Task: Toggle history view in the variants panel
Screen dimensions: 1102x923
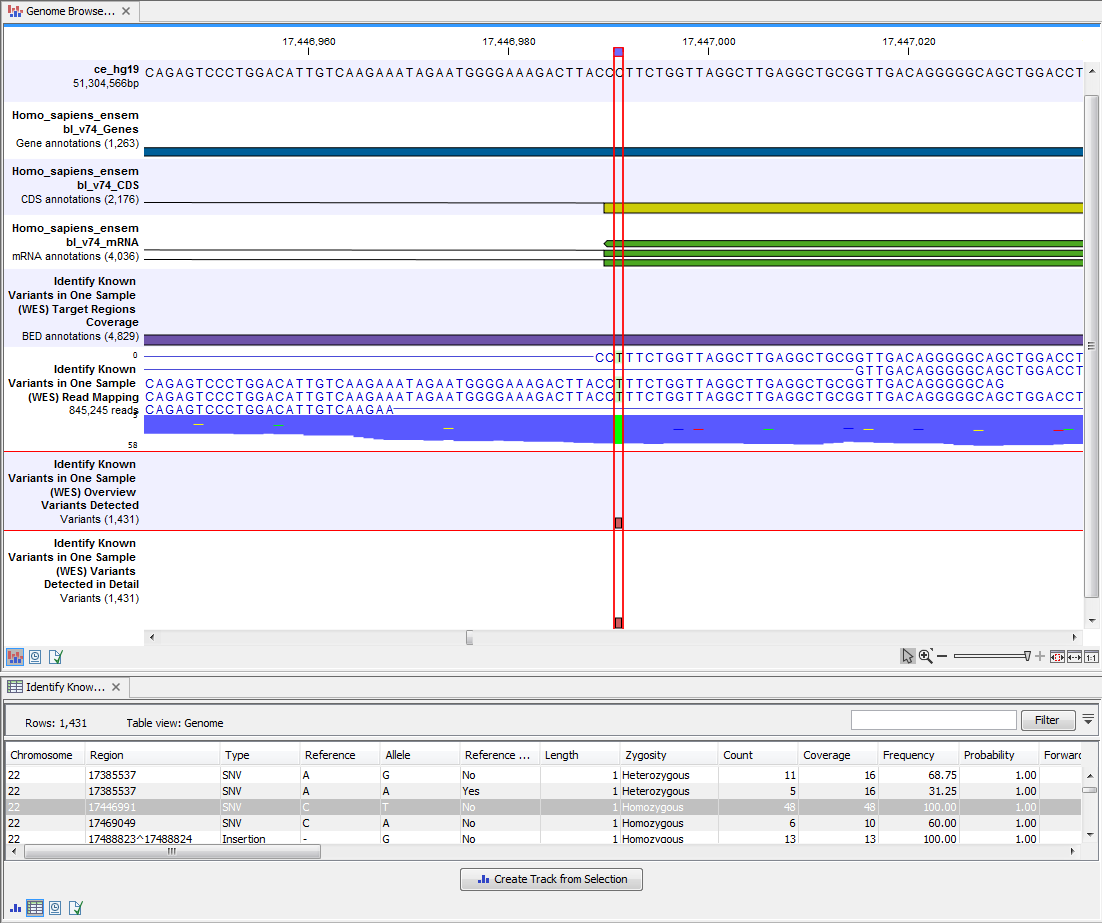Action: [53, 908]
